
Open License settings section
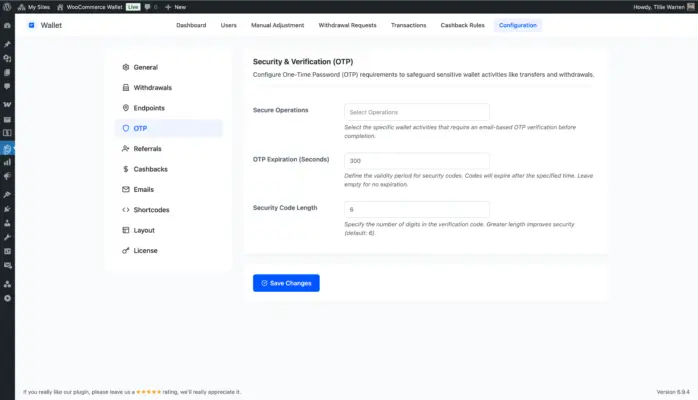click(x=169, y=251)
